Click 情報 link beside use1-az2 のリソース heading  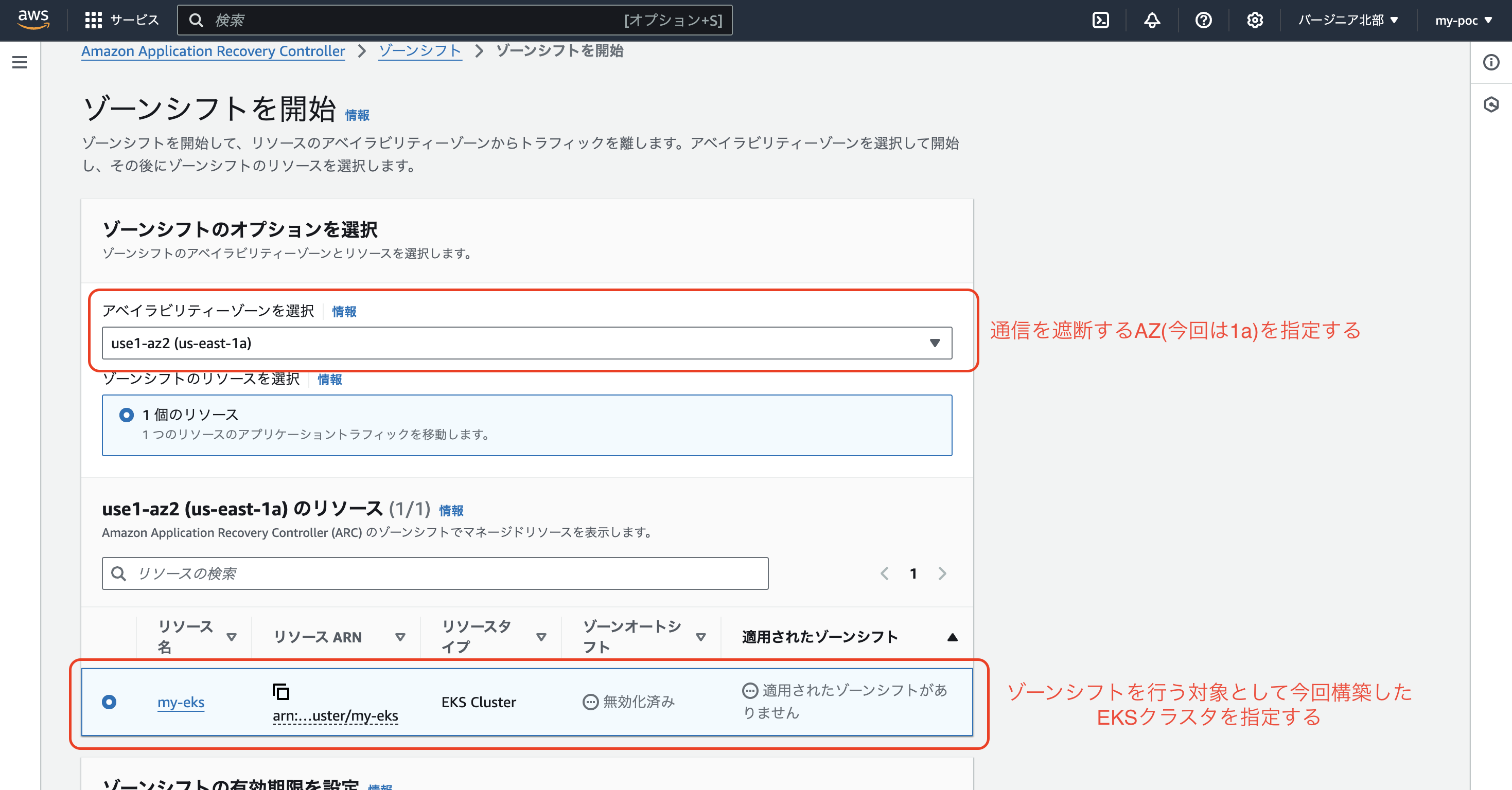tap(451, 511)
